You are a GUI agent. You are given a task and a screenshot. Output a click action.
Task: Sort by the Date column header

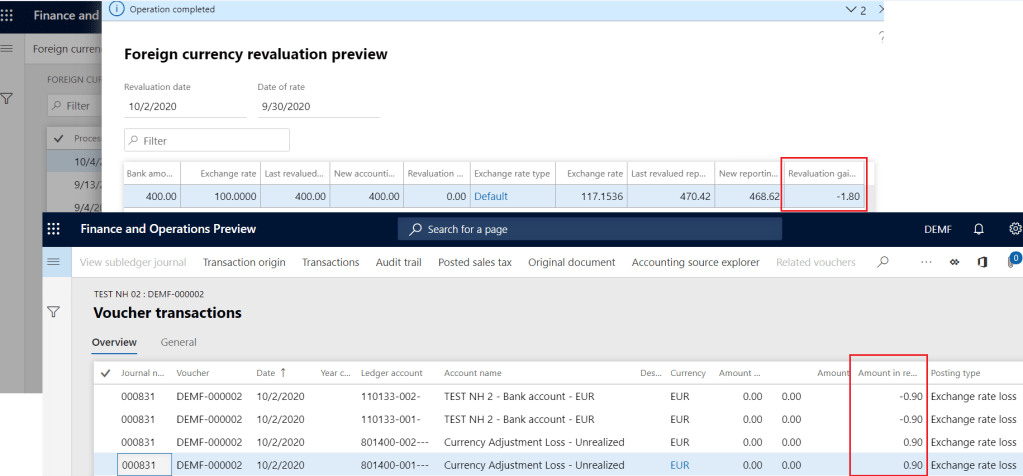pyautogui.click(x=265, y=373)
